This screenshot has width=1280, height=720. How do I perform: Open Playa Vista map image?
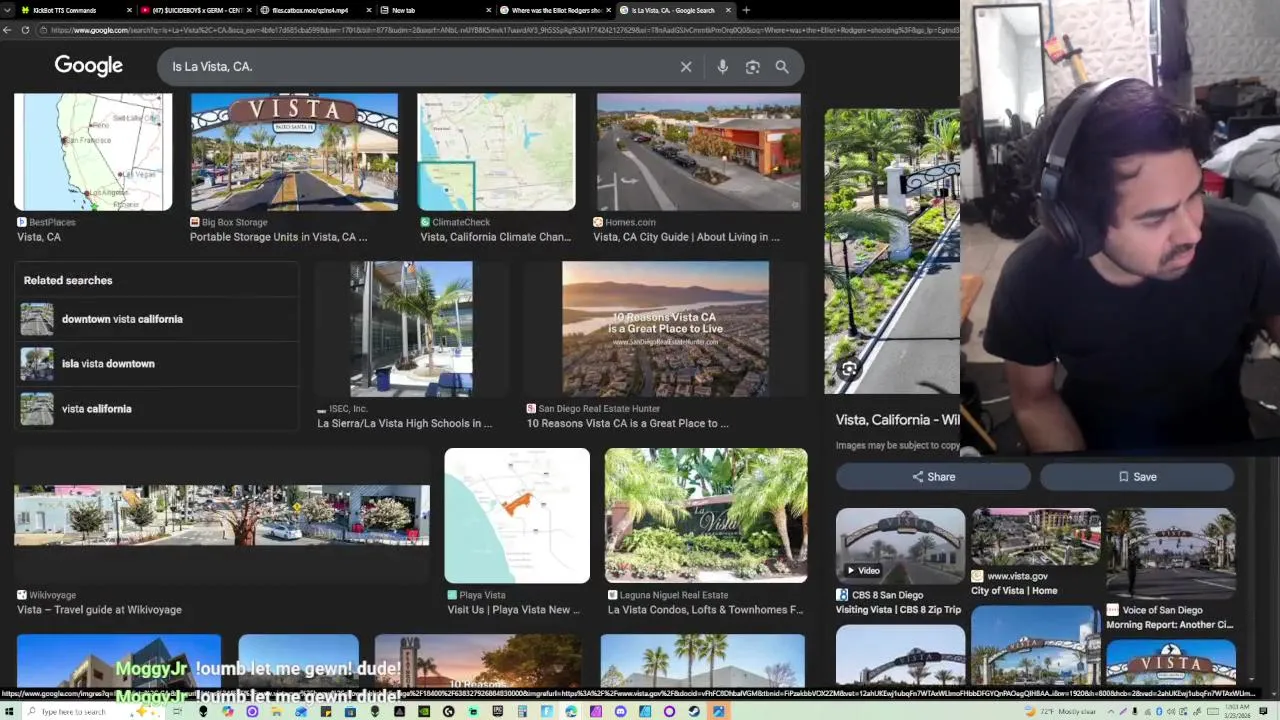coord(517,515)
